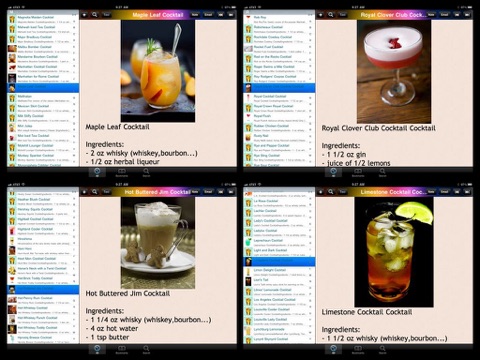Tap magnifier icon in Limestone Cocktail toolbar

(x=331, y=192)
